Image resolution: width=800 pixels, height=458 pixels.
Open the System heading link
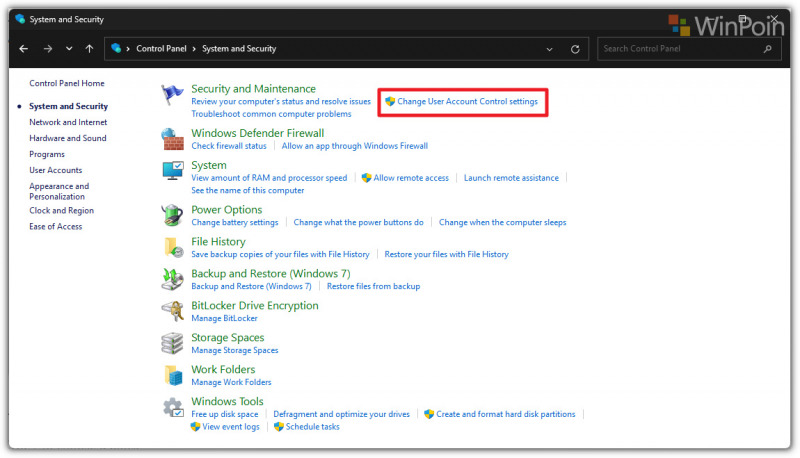coord(209,165)
